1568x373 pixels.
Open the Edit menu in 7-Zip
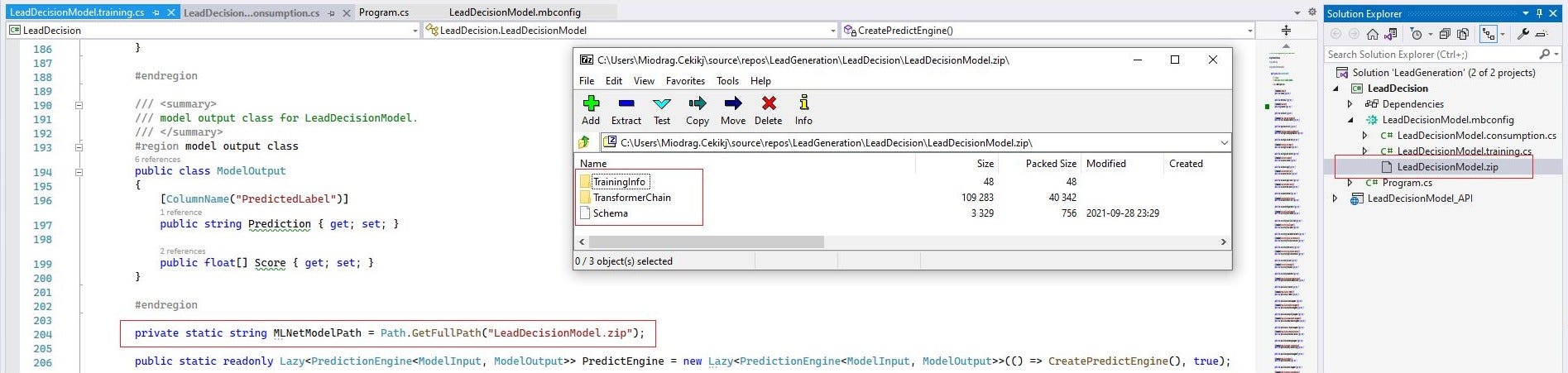(x=614, y=80)
